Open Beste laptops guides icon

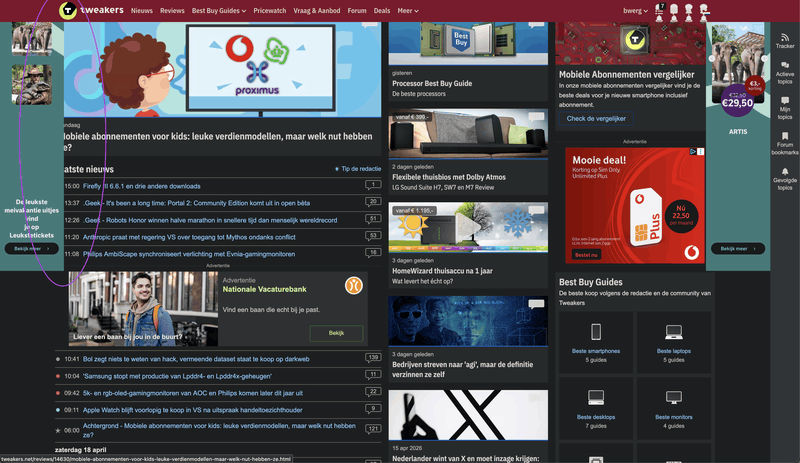click(x=673, y=332)
